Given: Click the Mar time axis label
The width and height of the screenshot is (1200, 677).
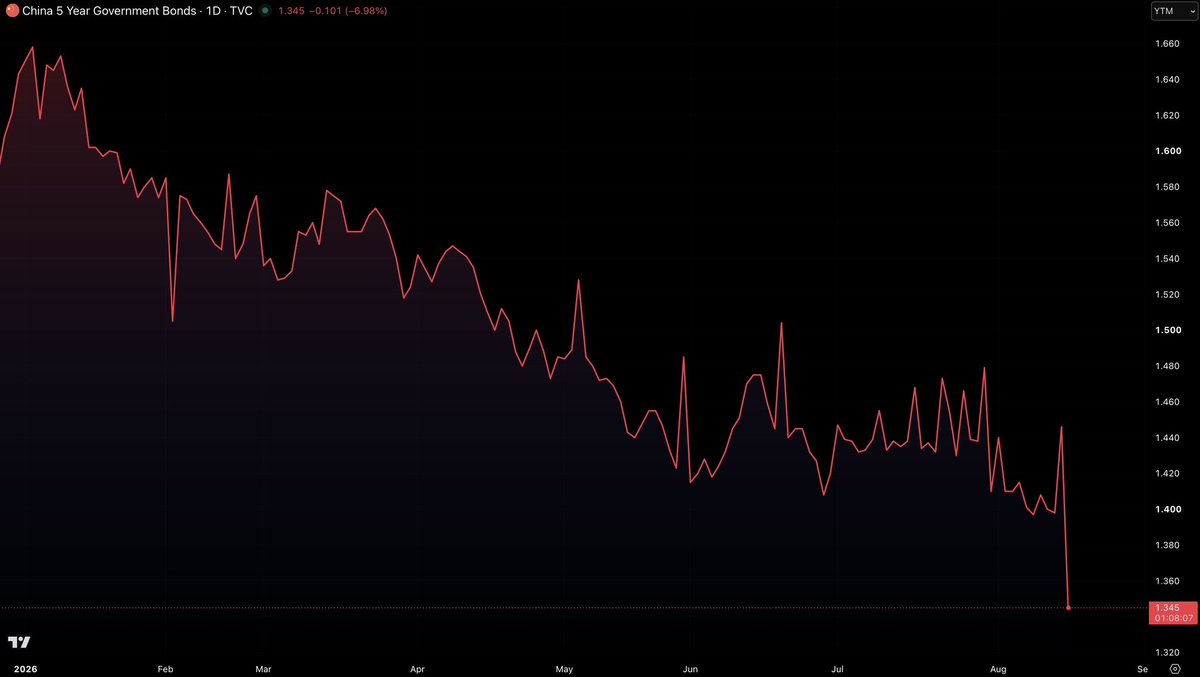Looking at the screenshot, I should click(264, 667).
